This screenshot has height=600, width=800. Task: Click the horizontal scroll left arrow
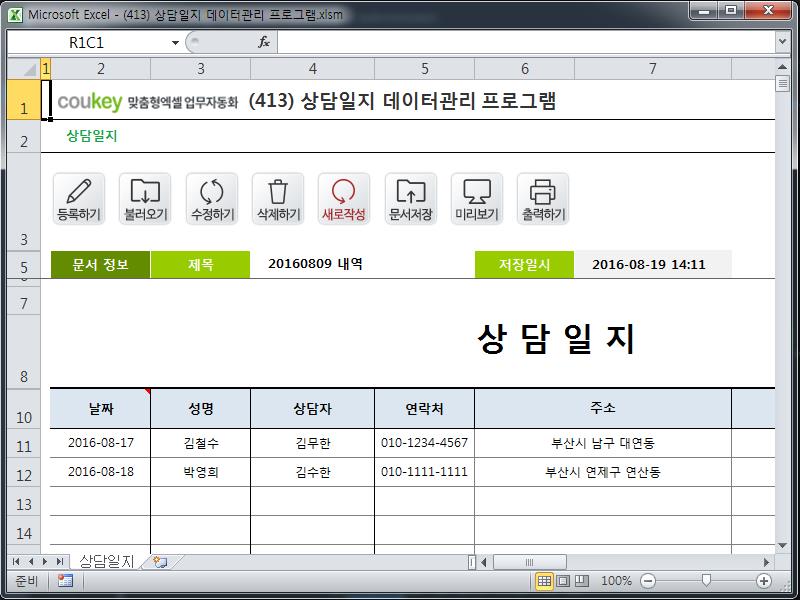point(484,562)
